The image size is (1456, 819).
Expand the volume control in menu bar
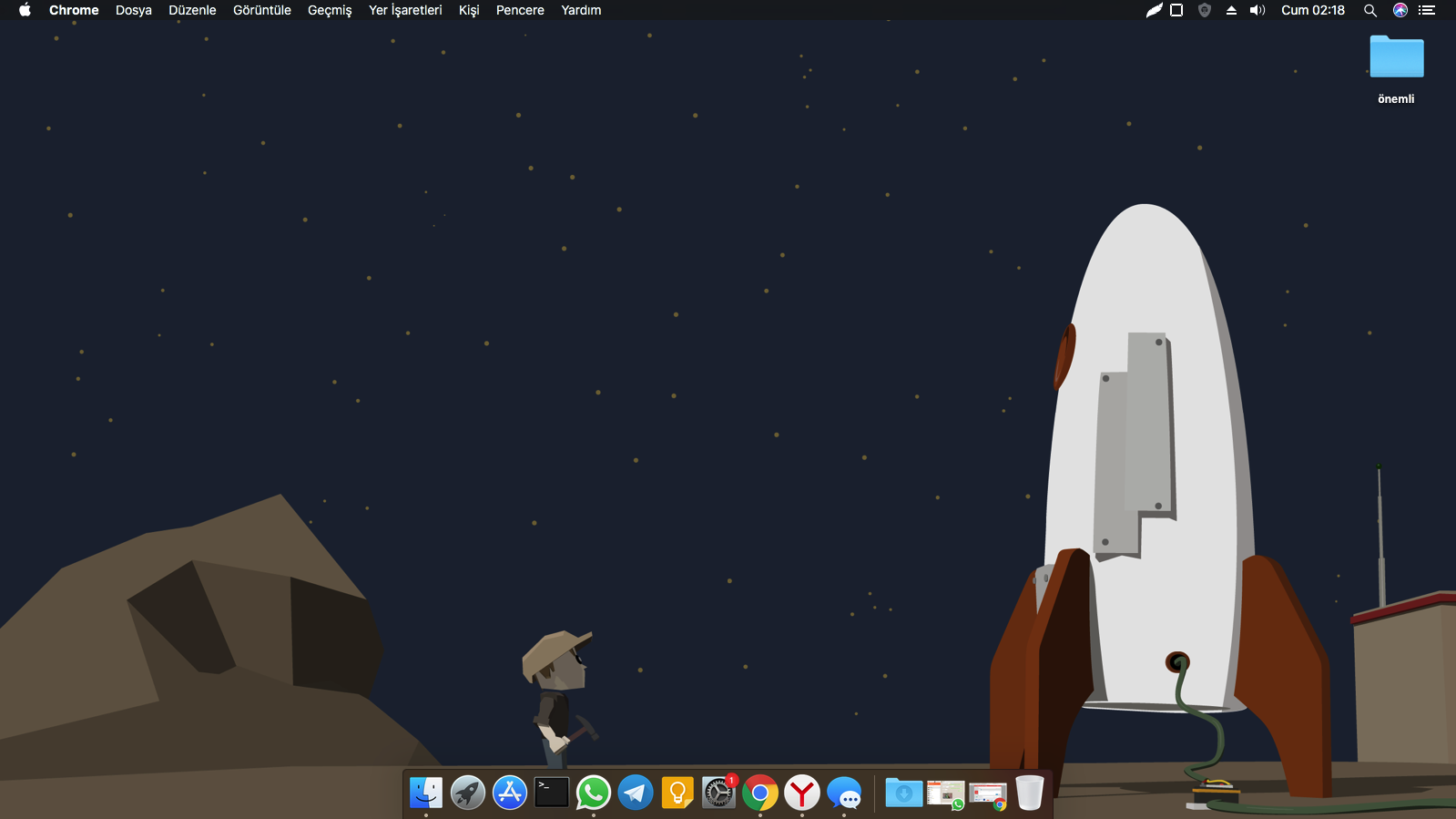(1257, 10)
